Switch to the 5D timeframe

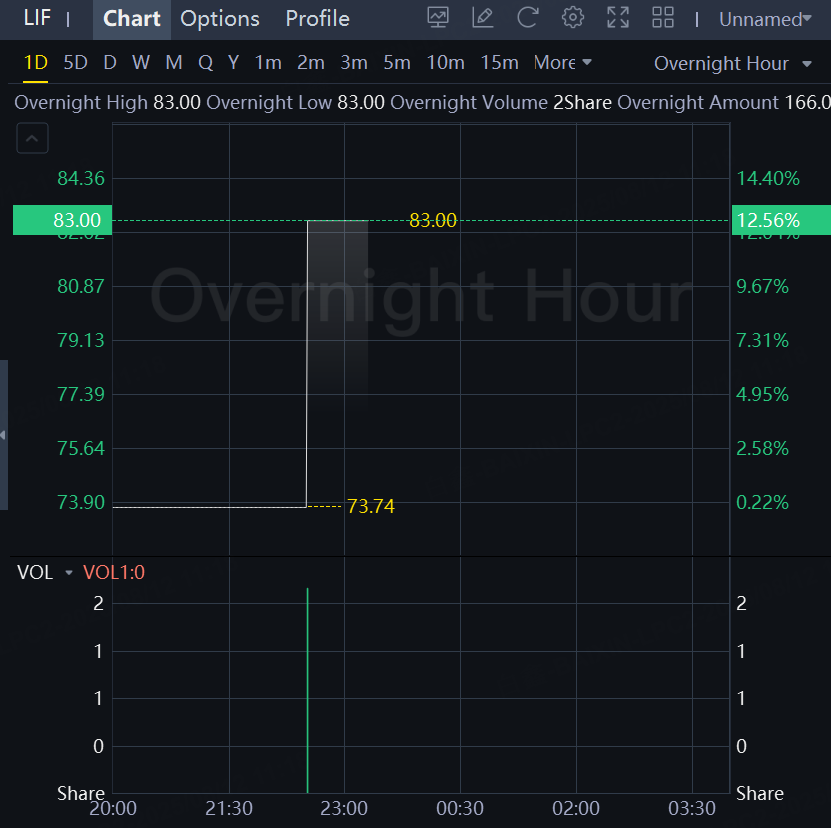click(75, 63)
